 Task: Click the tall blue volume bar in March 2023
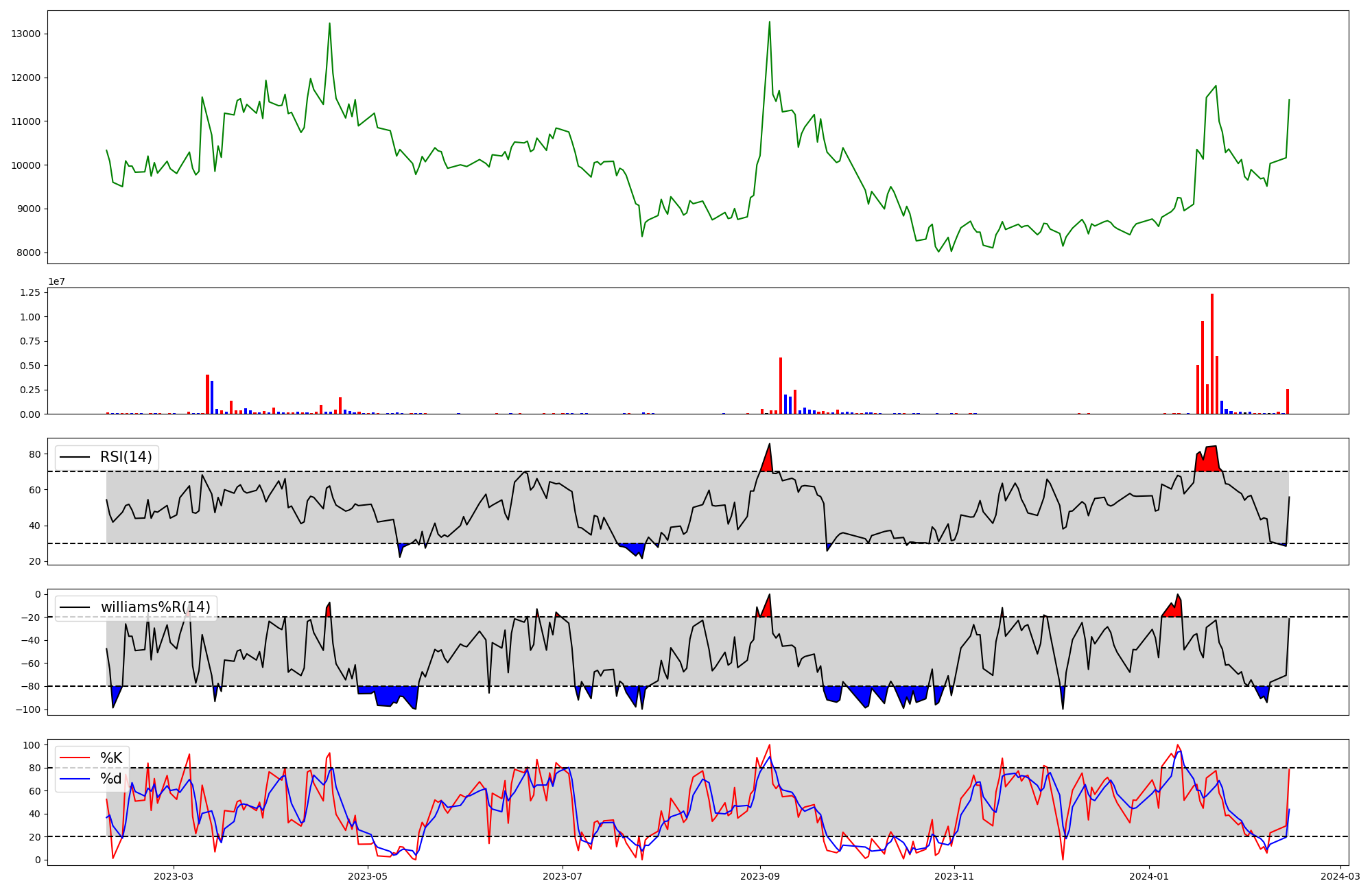click(x=212, y=398)
